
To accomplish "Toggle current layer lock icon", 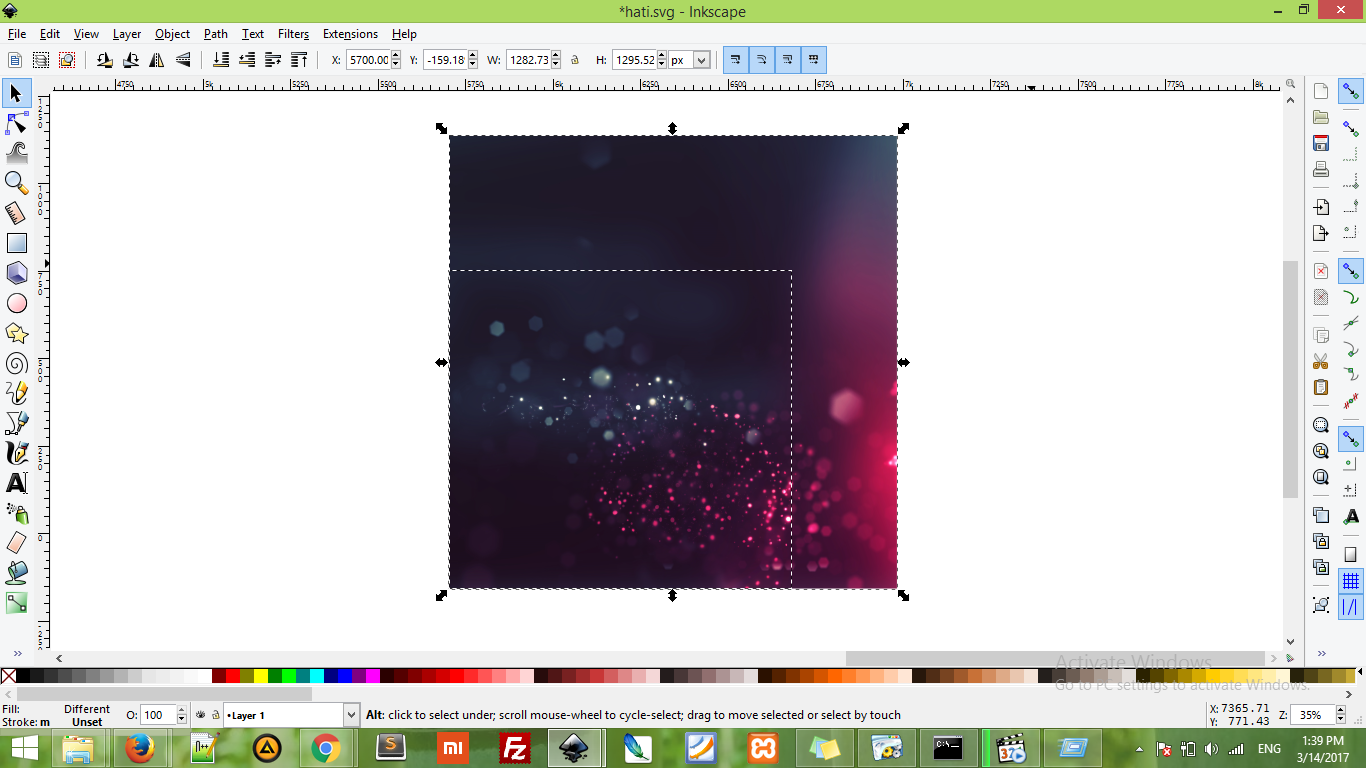I will (x=215, y=715).
